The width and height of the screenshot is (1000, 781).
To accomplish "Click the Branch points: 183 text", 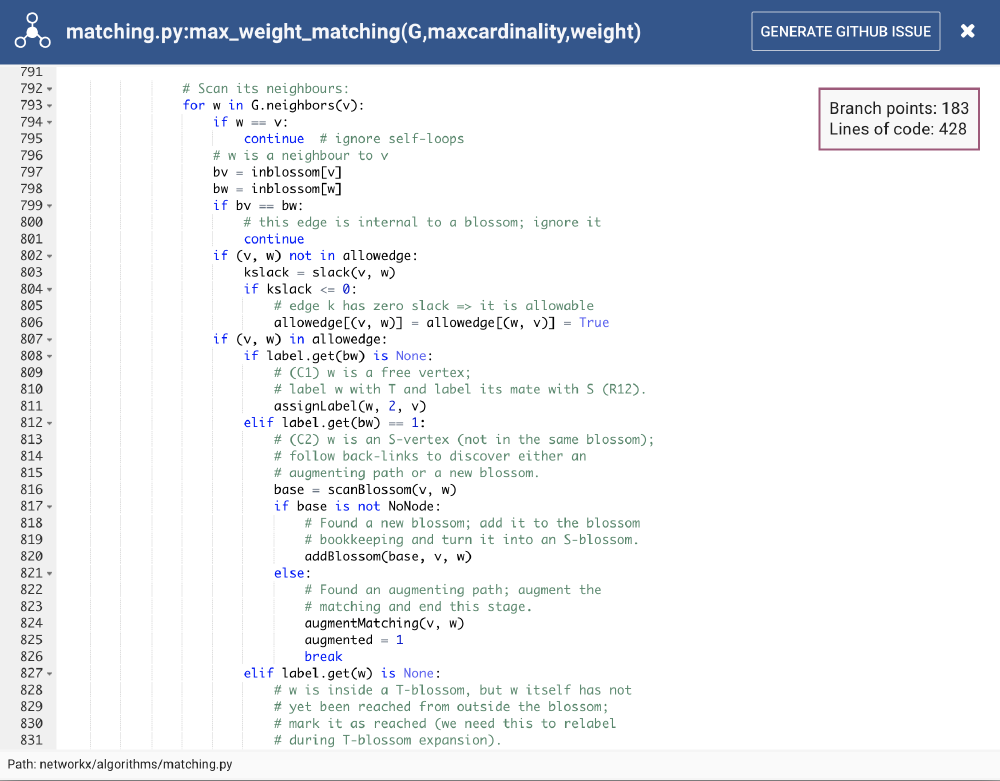I will (899, 108).
